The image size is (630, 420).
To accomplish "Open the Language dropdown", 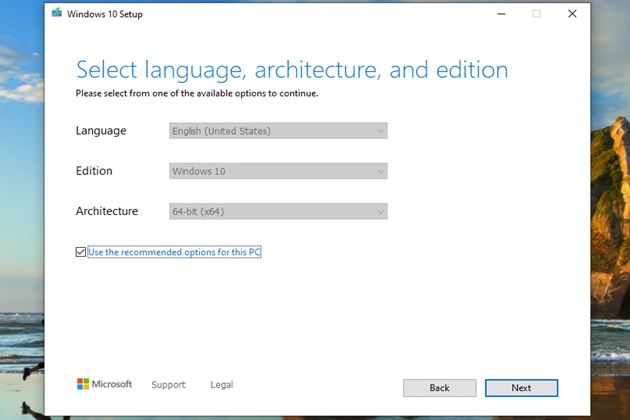I will tap(278, 131).
